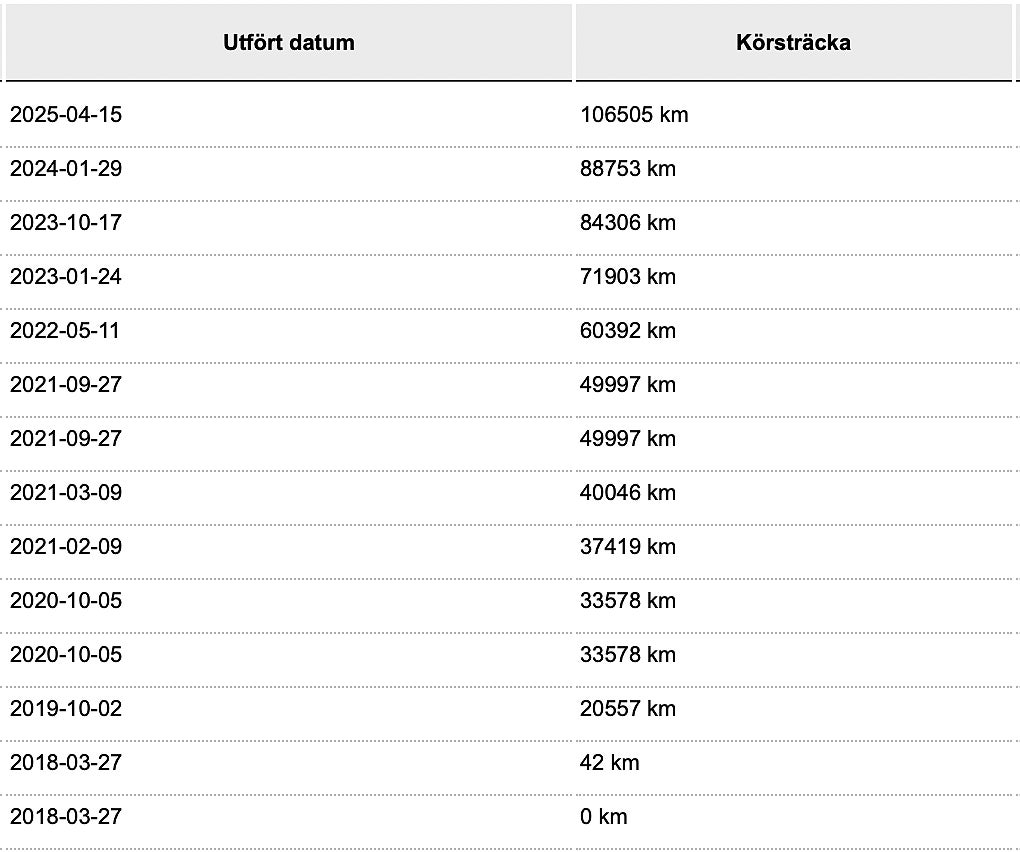This screenshot has width=1020, height=852.
Task: Click the 84306 km mileage cell
Action: pos(628,223)
